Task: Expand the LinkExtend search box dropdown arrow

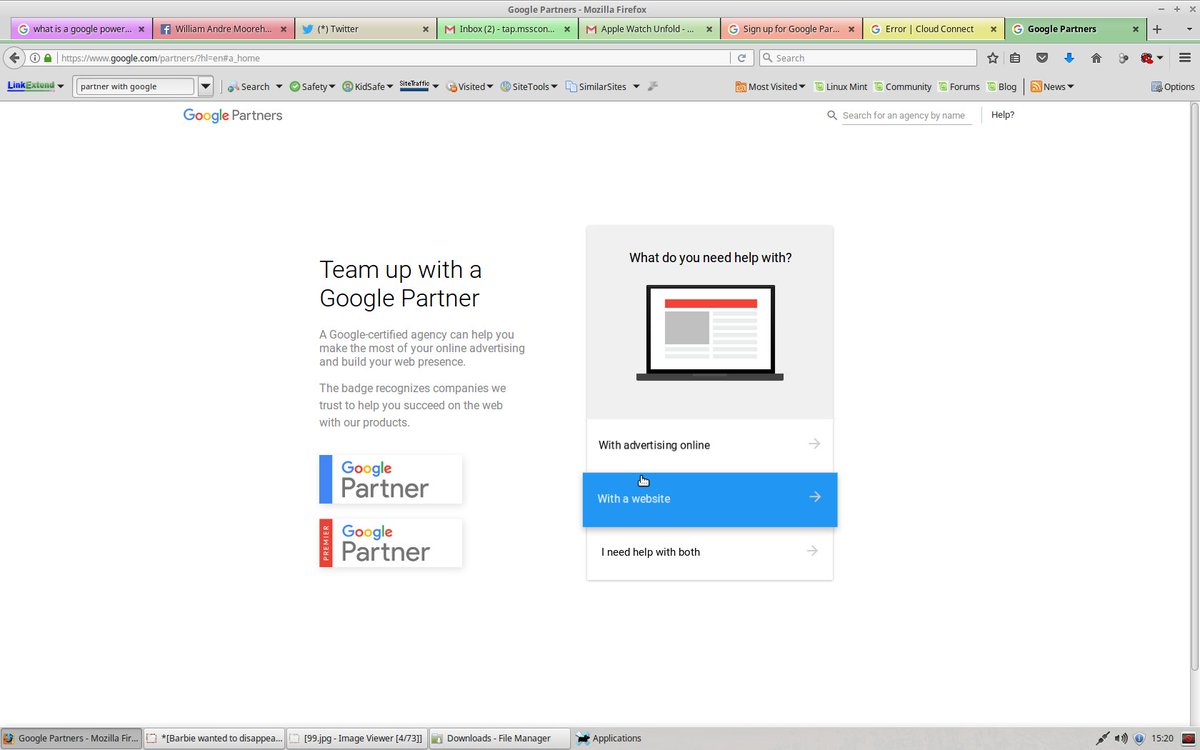Action: point(205,86)
